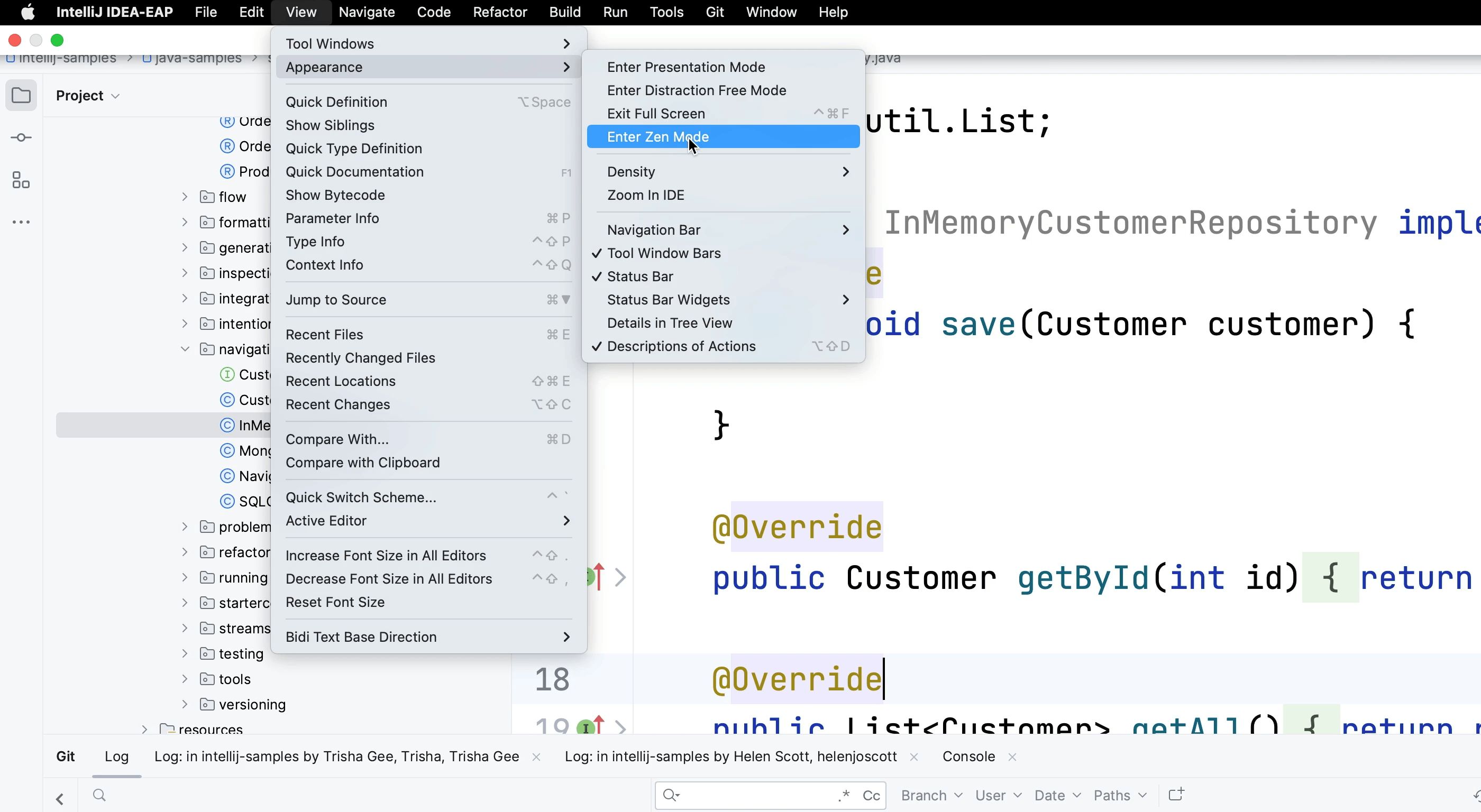Open the Date filter dropdown
The image size is (1481, 812).
(1057, 795)
